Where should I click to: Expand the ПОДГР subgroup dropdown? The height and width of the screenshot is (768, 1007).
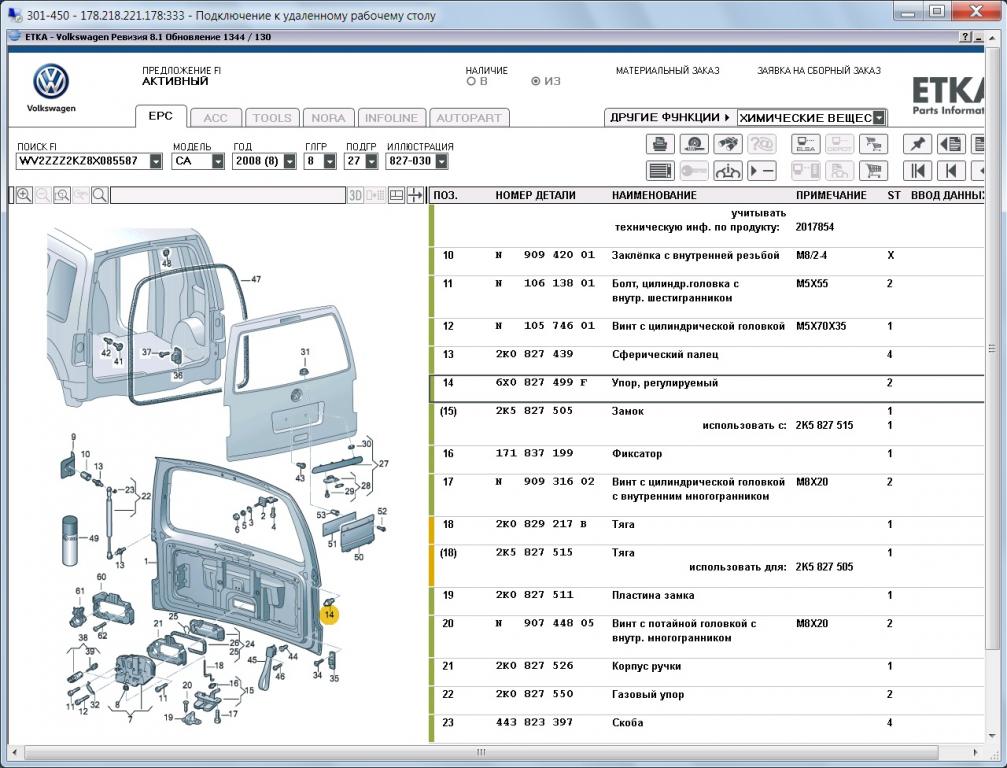(x=371, y=161)
